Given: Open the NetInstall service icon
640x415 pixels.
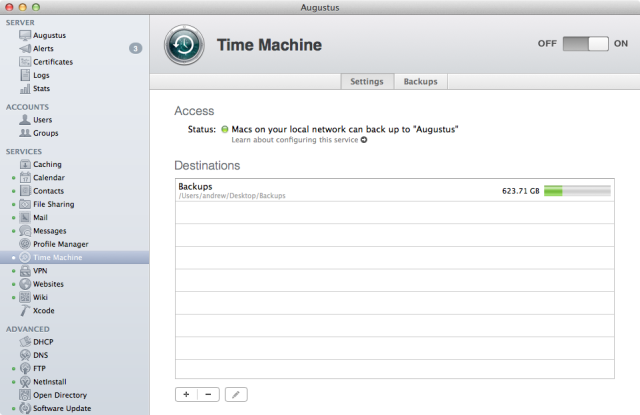Looking at the screenshot, I should click(x=25, y=382).
